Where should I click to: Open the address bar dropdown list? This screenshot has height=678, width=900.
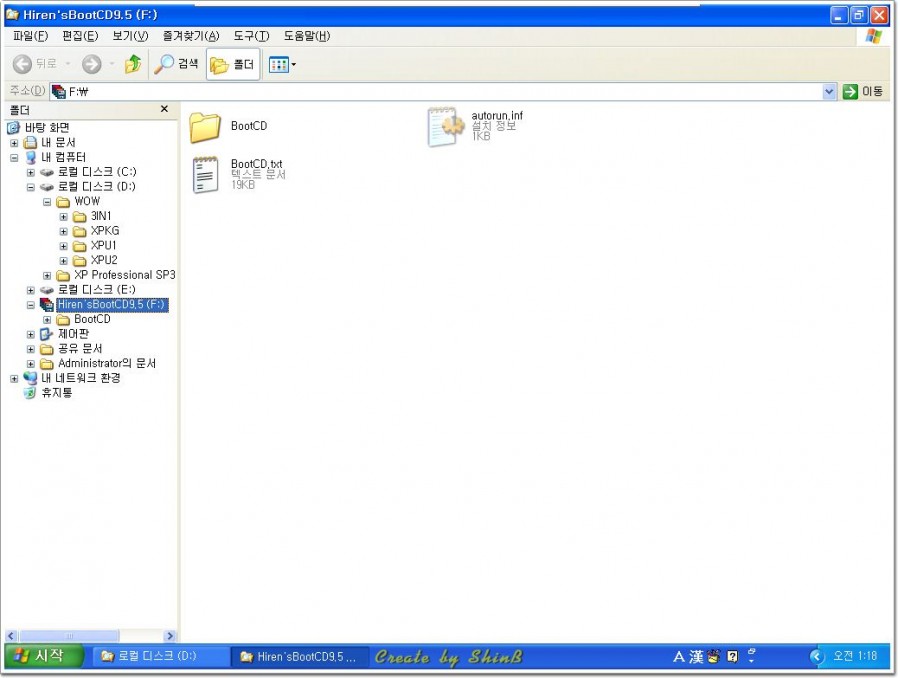[829, 91]
